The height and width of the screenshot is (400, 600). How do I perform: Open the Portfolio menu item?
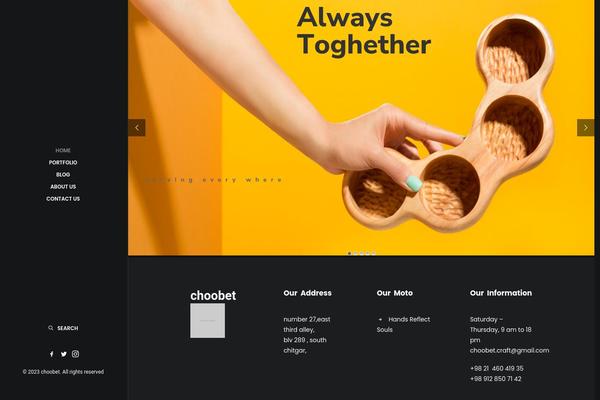click(63, 162)
